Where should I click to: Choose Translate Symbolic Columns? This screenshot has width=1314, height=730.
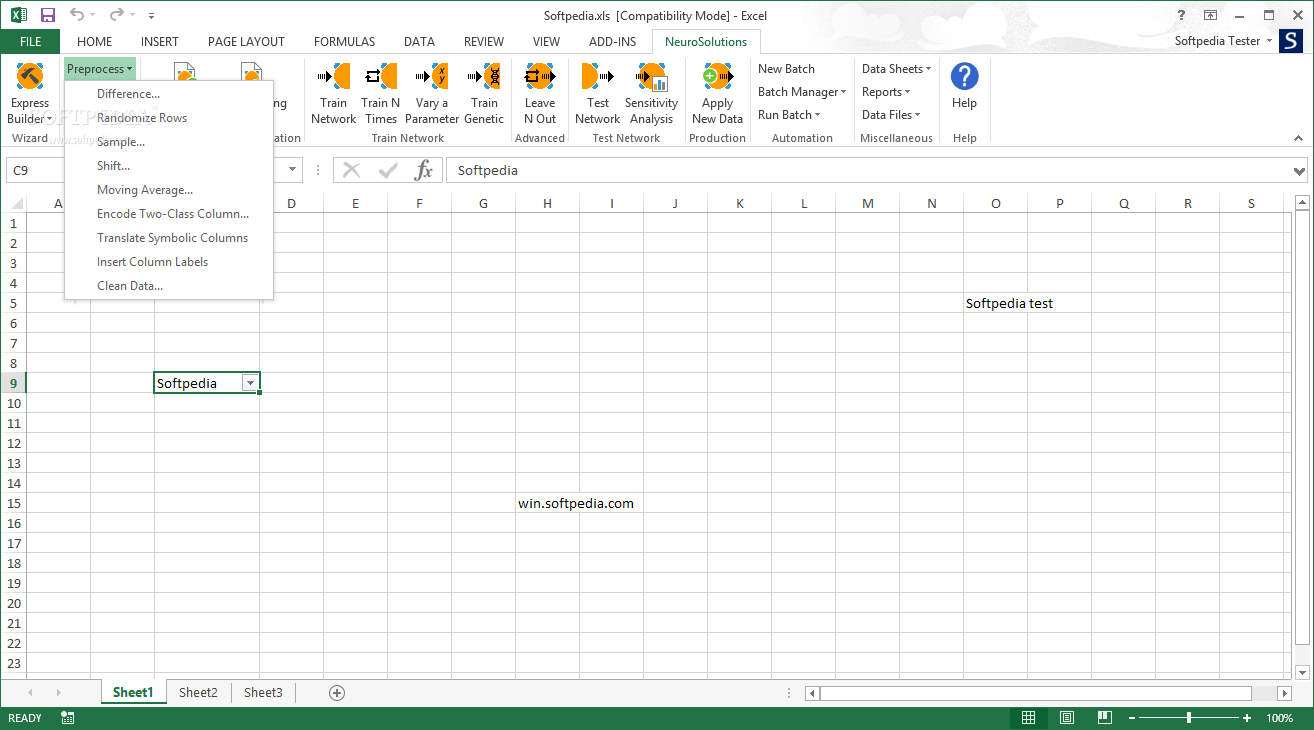[x=169, y=238]
